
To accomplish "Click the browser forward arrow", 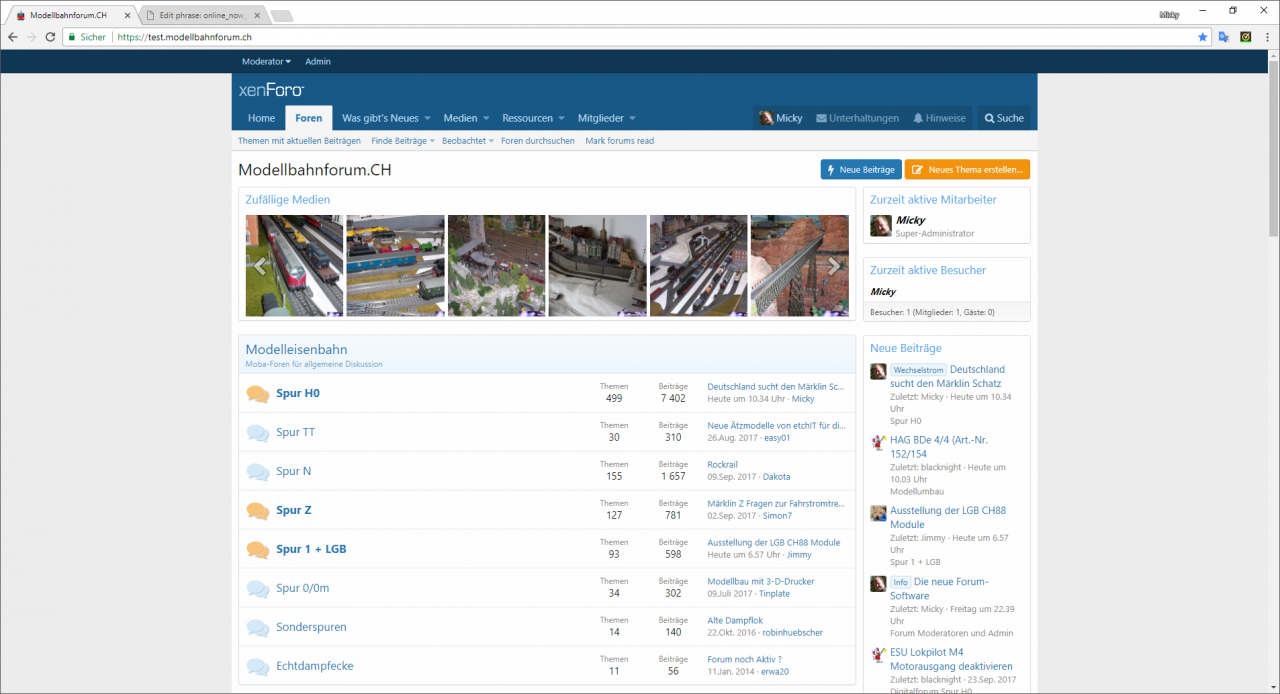I will 32,37.
